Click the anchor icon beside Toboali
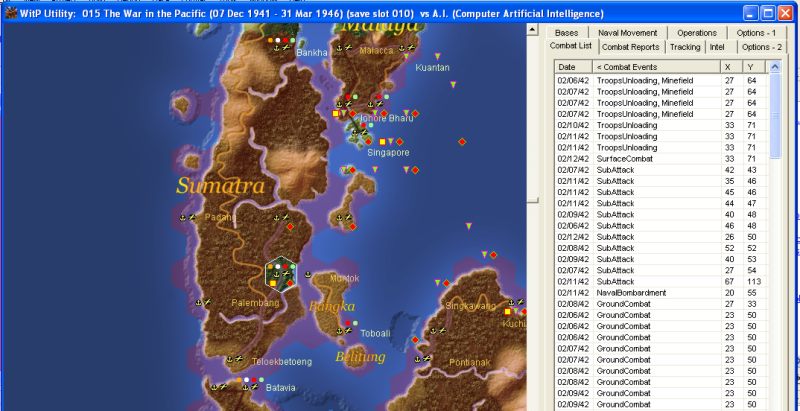 [x=339, y=331]
